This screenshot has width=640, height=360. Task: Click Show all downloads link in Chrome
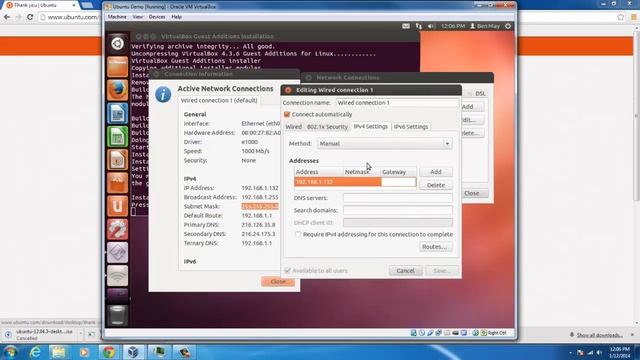[599, 335]
